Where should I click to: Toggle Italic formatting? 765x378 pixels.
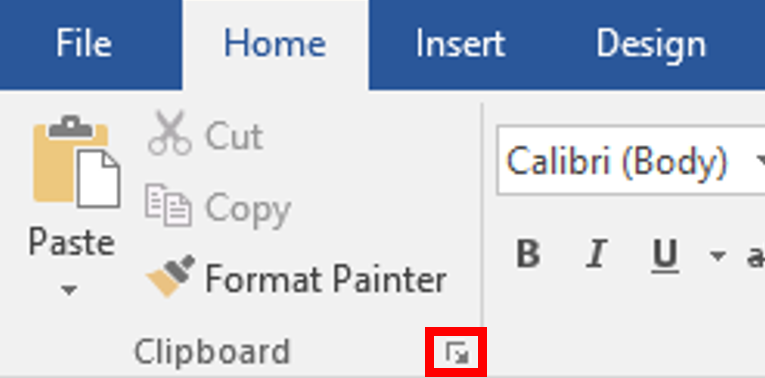click(x=596, y=254)
